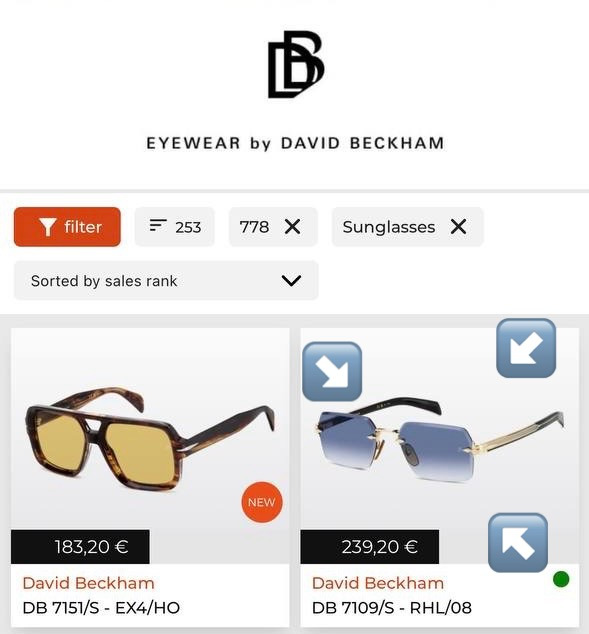Click the DB logo at top
Viewport: 589px width, 634px height.
click(x=296, y=64)
